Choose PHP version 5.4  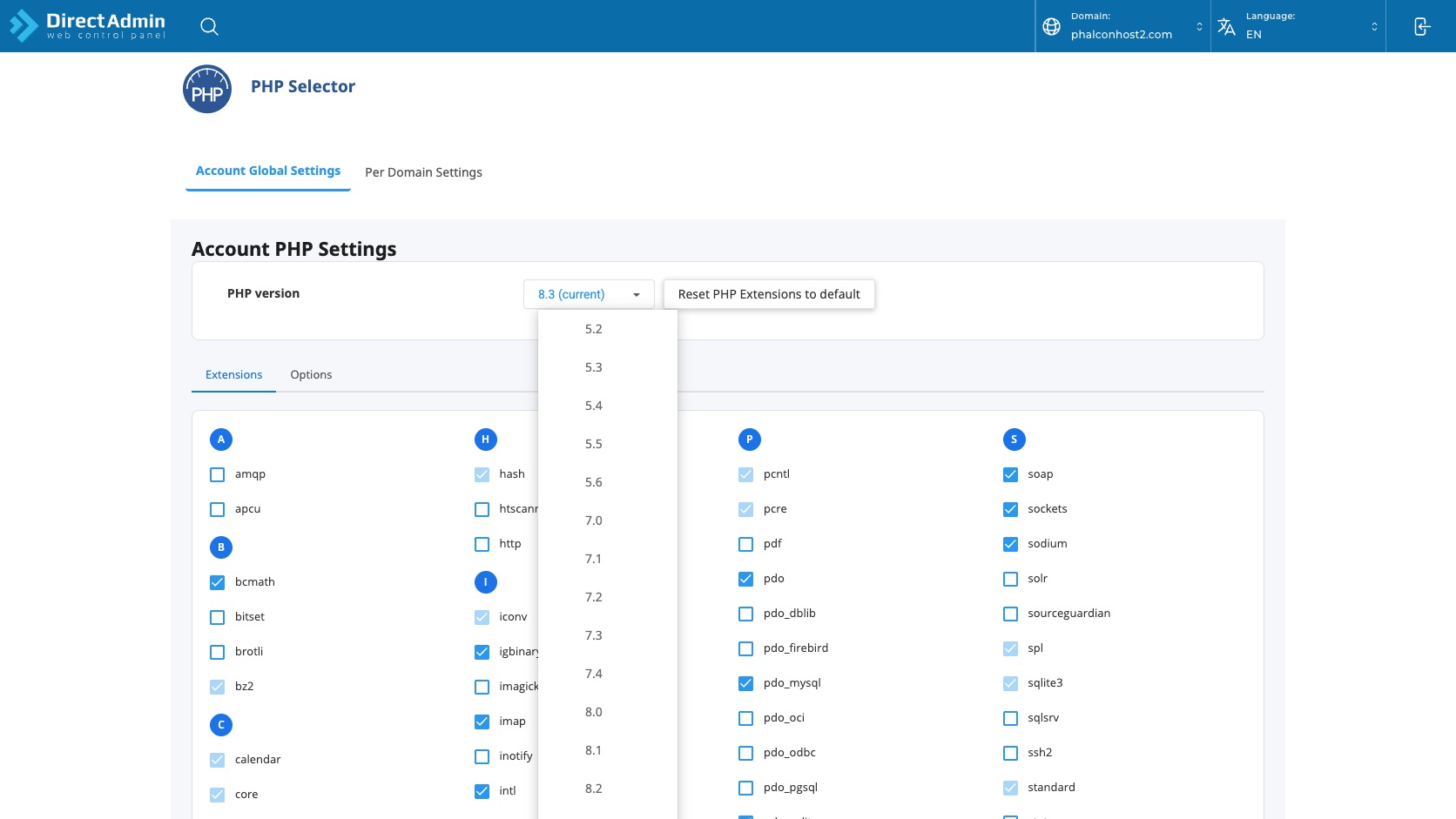pos(608,406)
